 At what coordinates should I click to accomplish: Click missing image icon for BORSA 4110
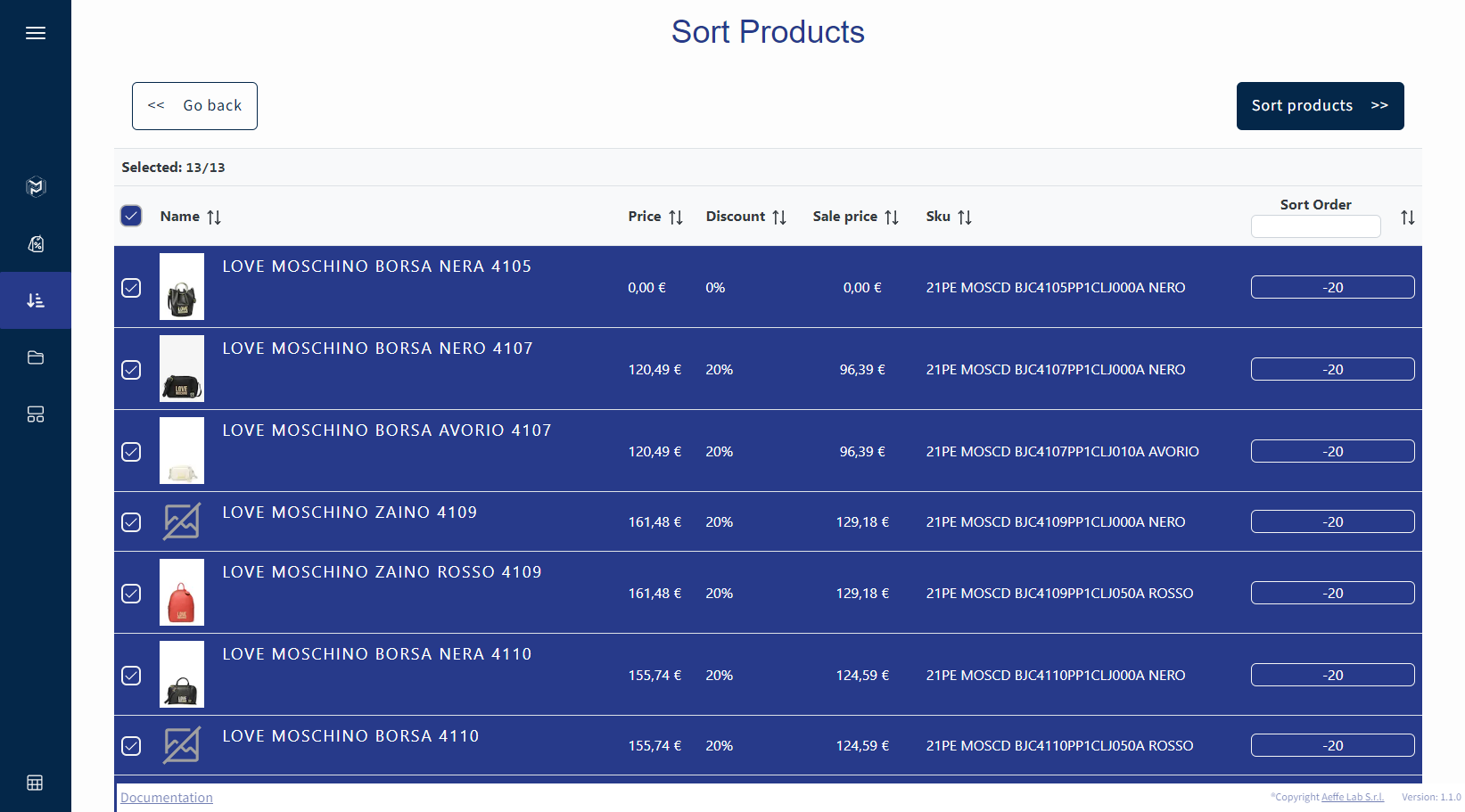click(x=182, y=745)
